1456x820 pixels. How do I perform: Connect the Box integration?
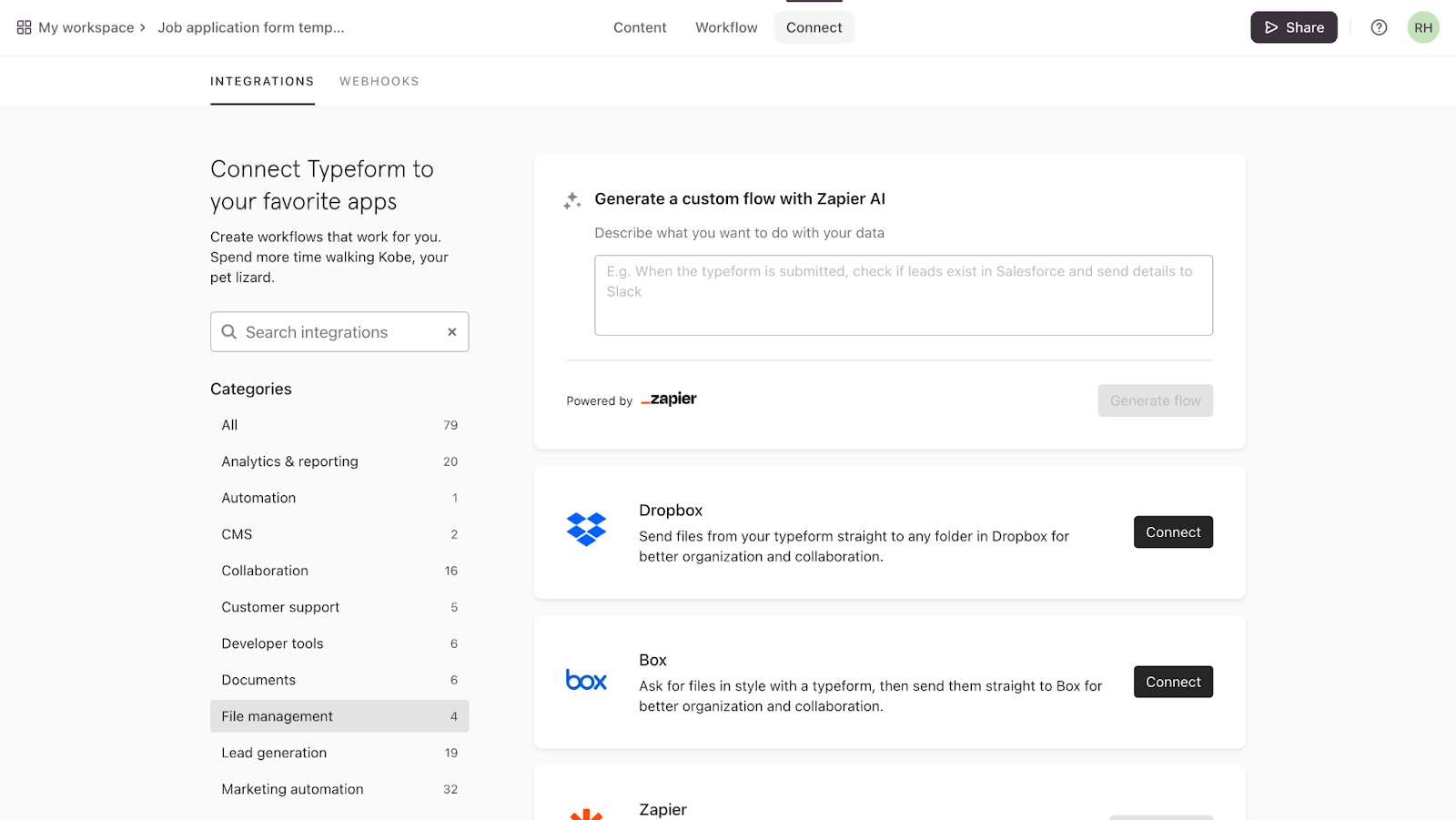[x=1173, y=682]
